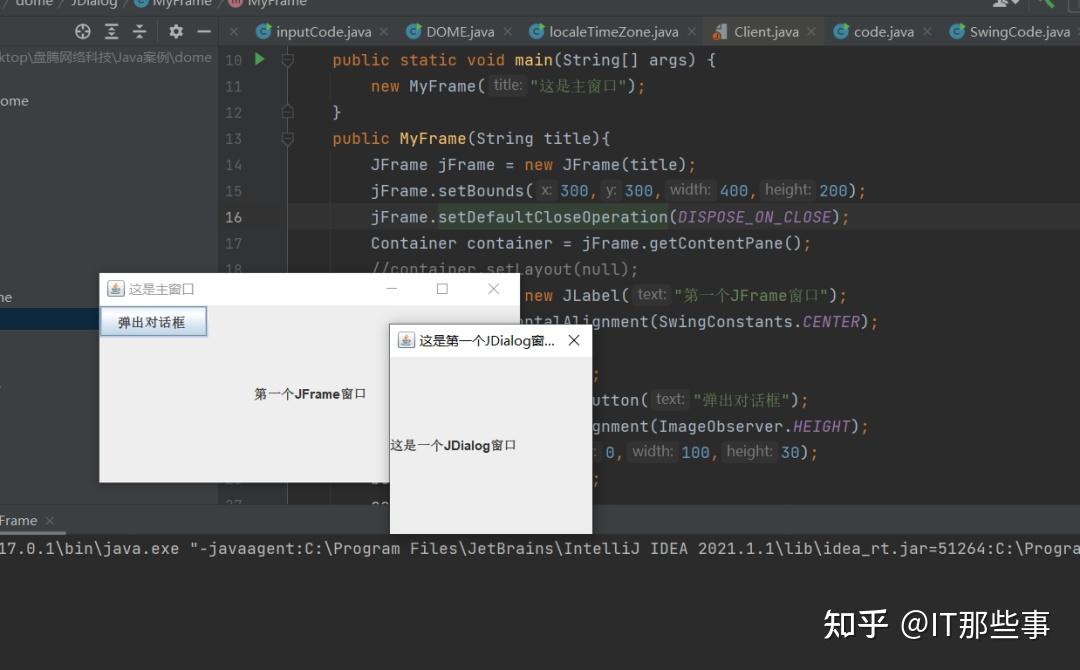Open project panel settings gear
The image size is (1080, 670).
click(x=176, y=32)
